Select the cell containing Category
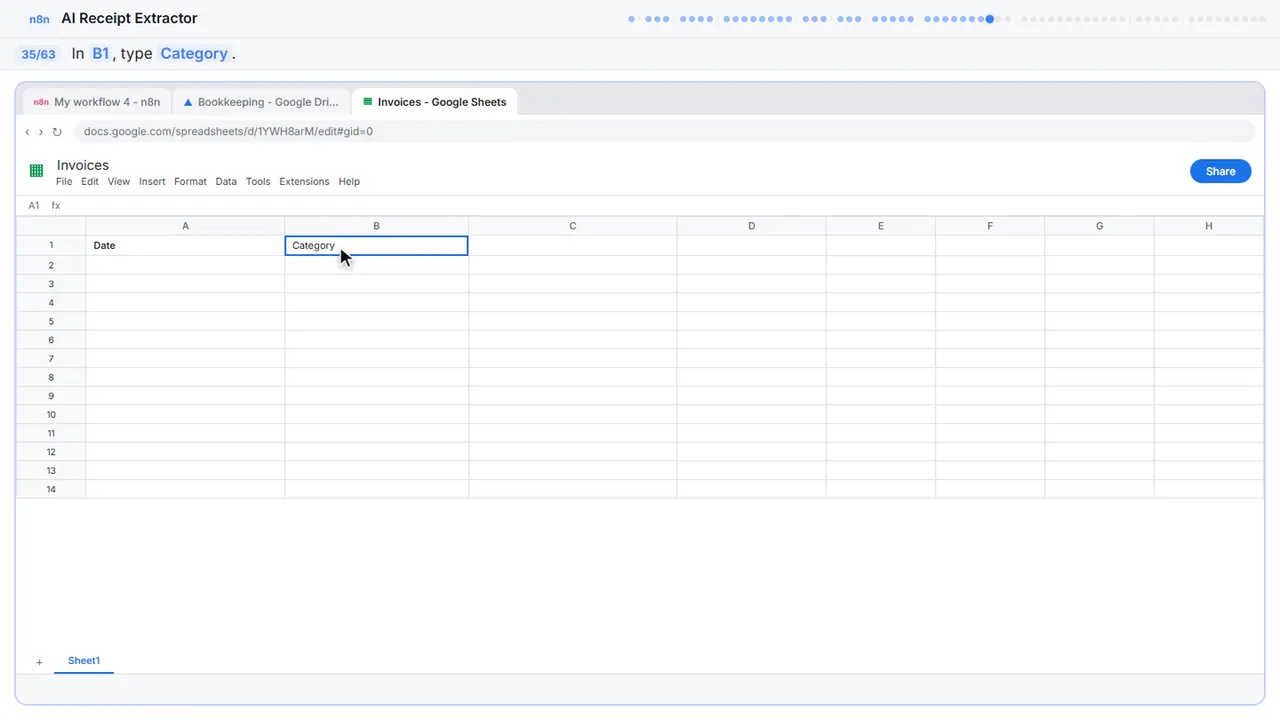Viewport: 1280px width, 720px height. [376, 246]
